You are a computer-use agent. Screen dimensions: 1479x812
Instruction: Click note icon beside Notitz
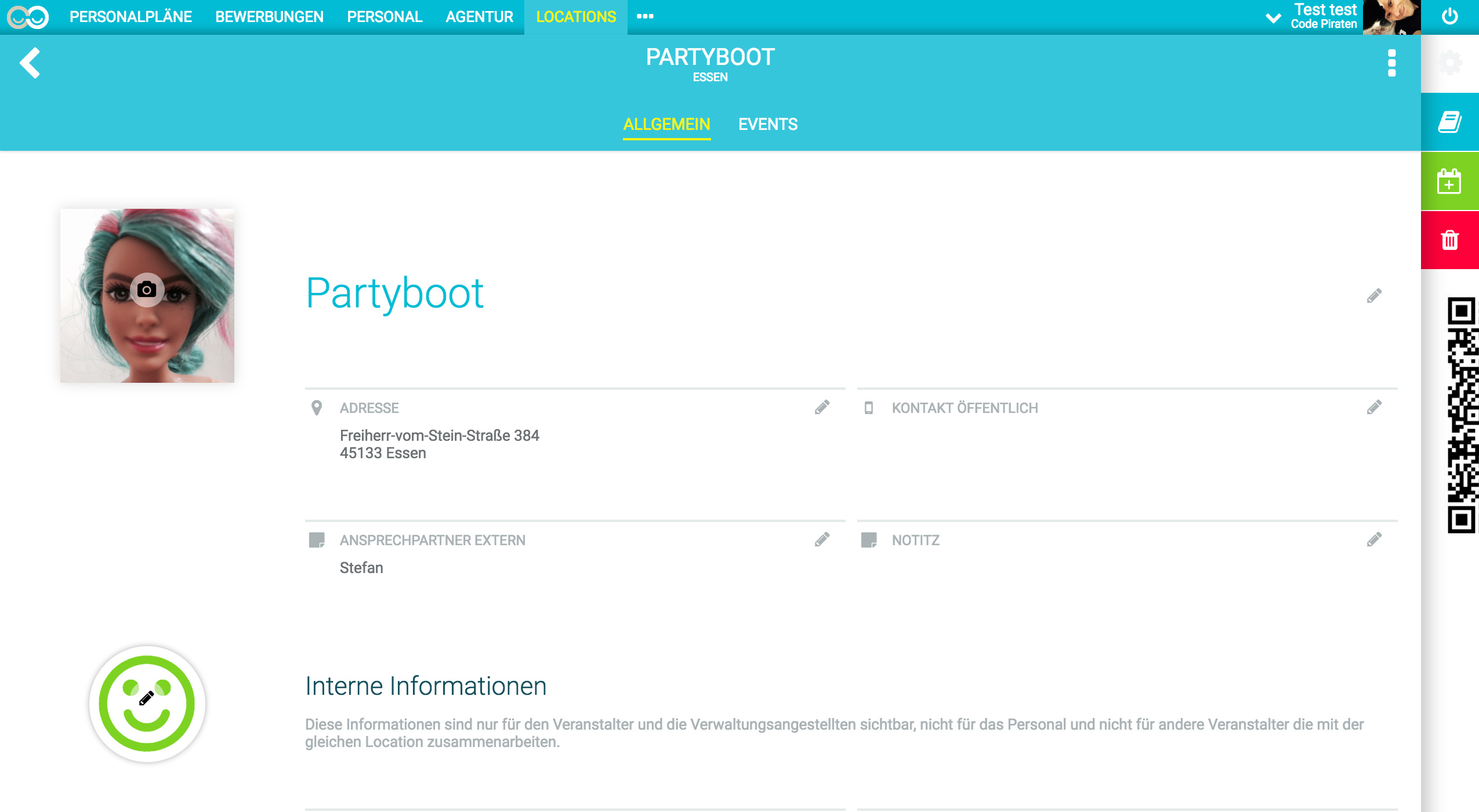point(869,540)
